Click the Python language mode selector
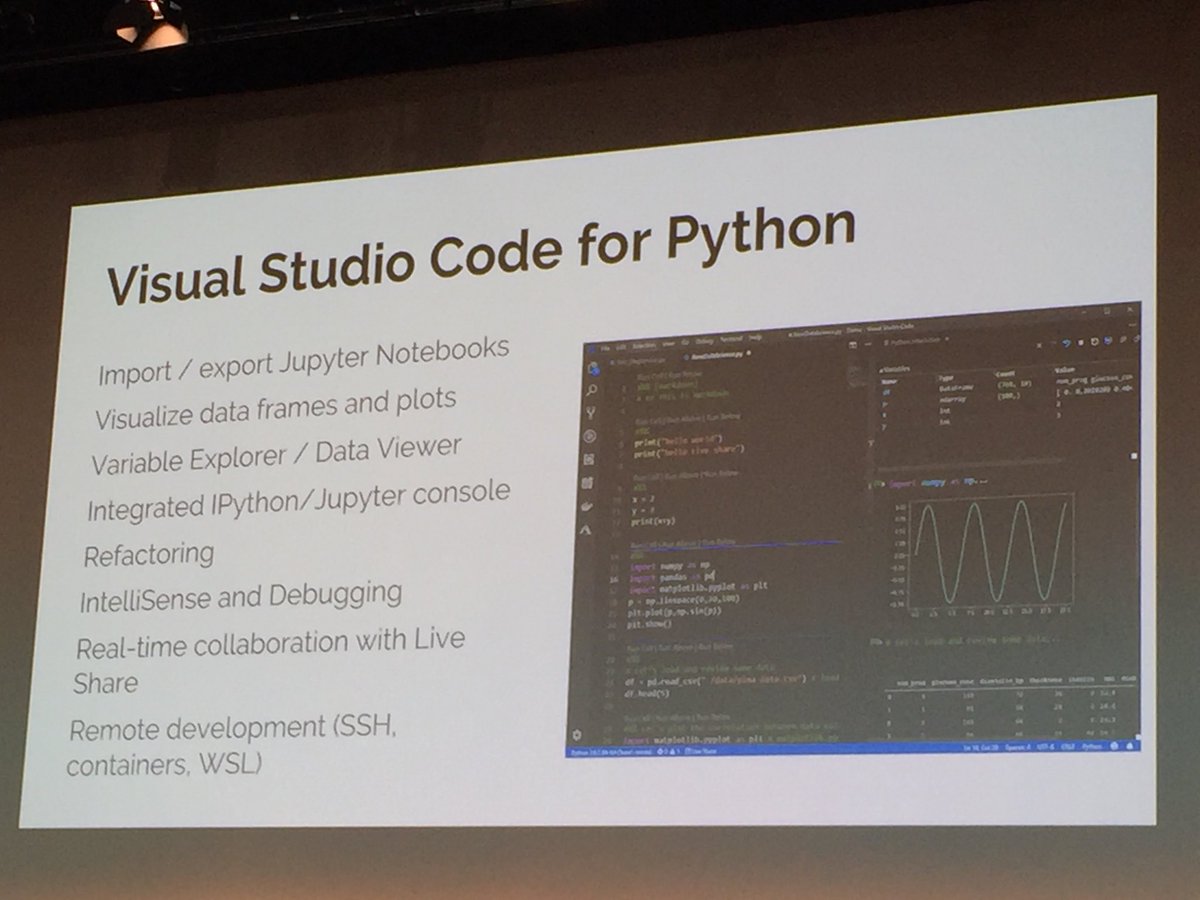This screenshot has height=900, width=1200. pos(1093,746)
